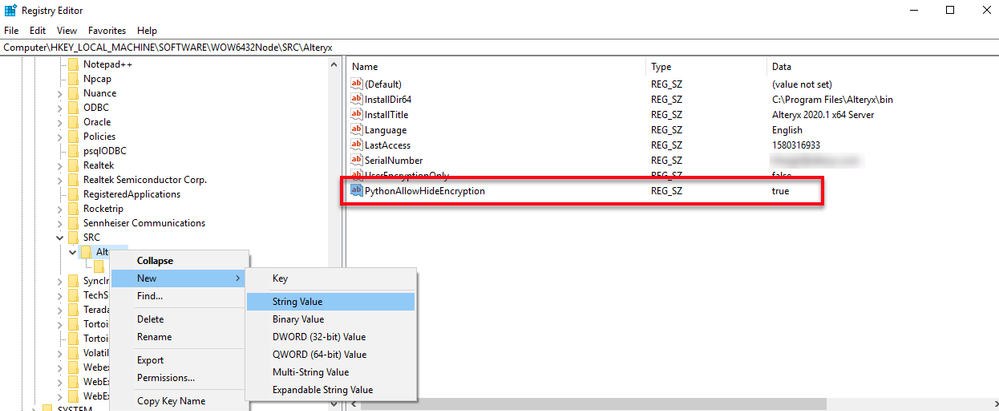Select Delete in the context menu
999x411 pixels.
[x=179, y=319]
